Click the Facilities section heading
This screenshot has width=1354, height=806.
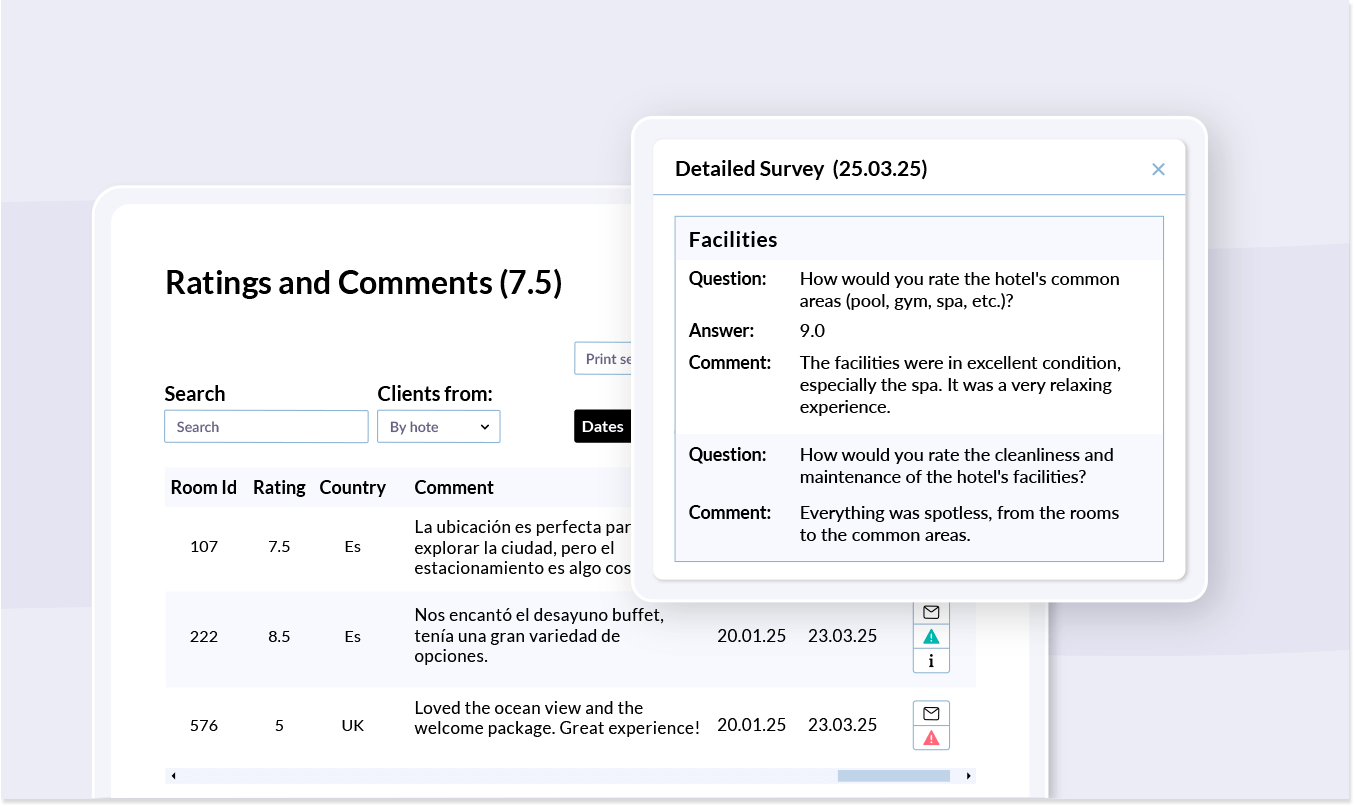point(733,240)
